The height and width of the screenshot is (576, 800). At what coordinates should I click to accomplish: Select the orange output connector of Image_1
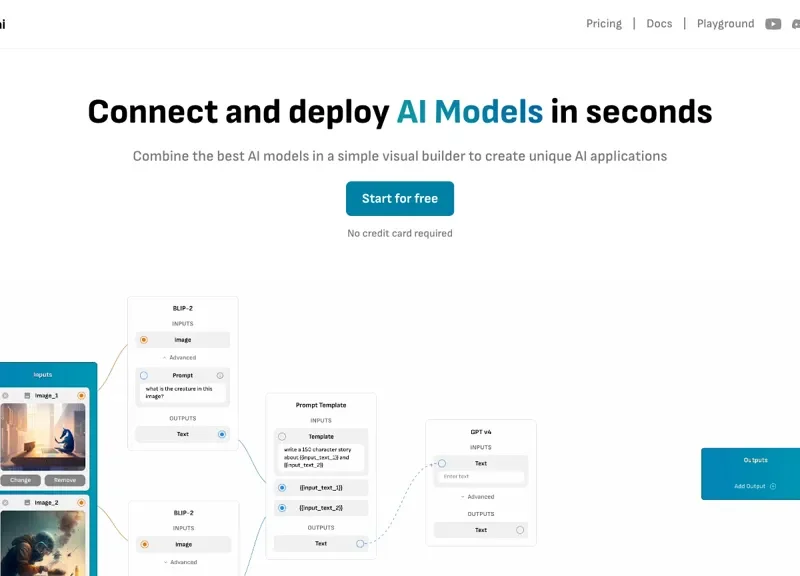[81, 395]
